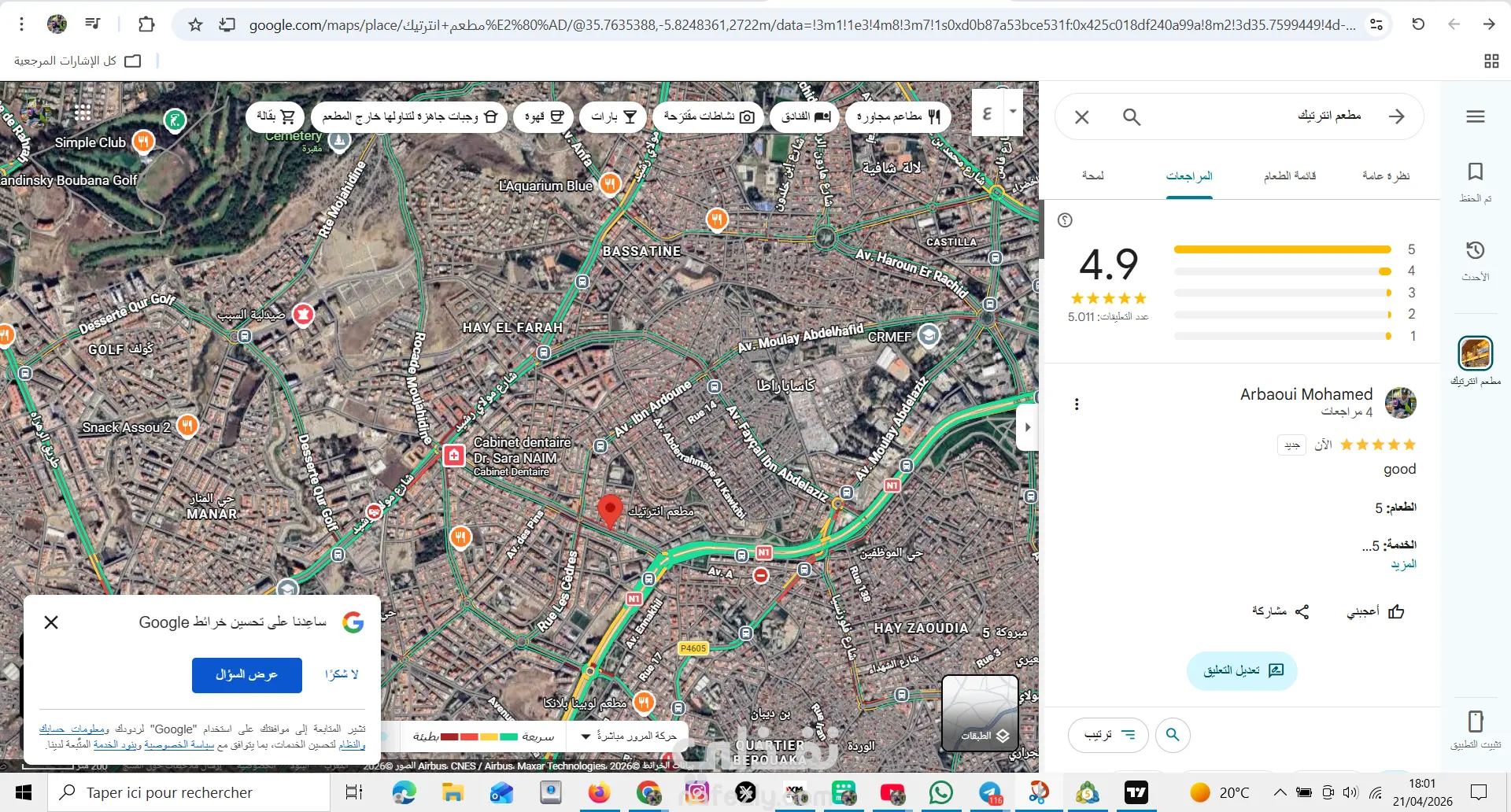1511x812 pixels.
Task: Open Firefox from the taskbar
Action: tap(600, 792)
